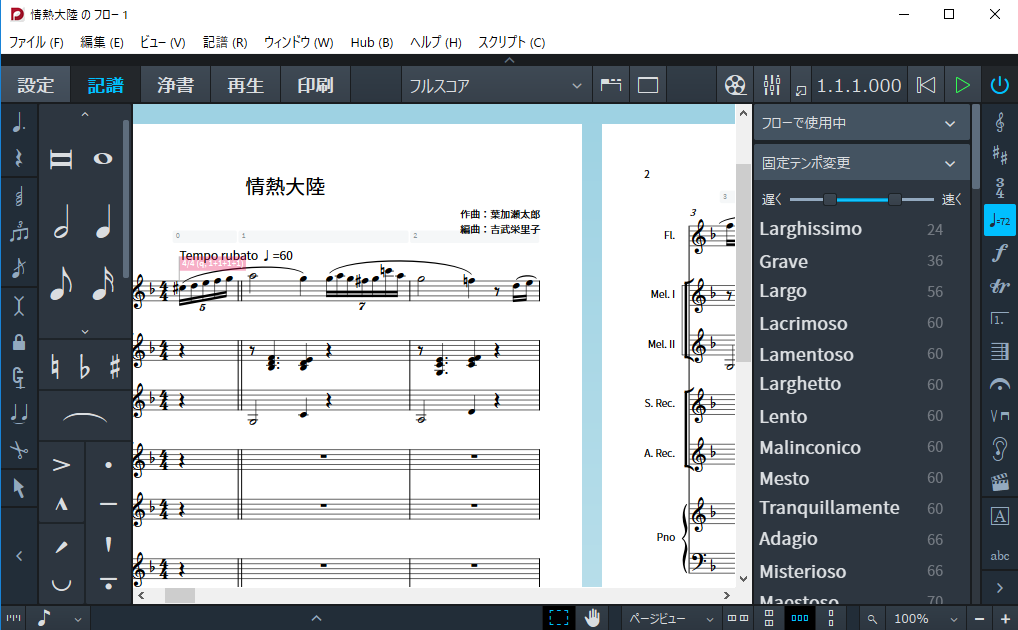Open the ファイル (F) menu
1018x630 pixels.
[x=36, y=42]
